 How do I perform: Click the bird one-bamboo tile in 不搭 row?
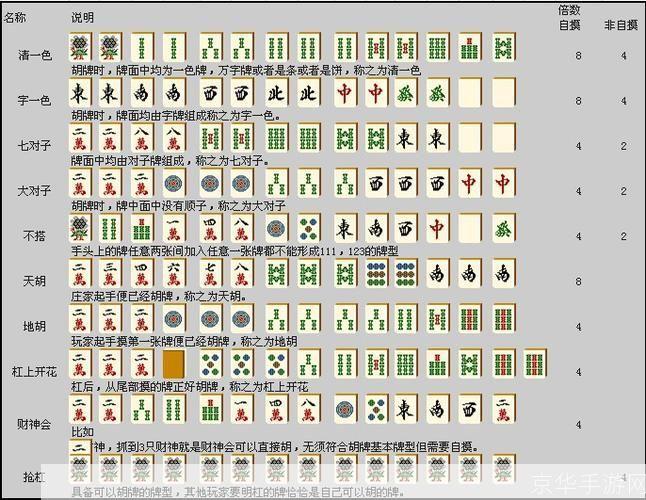[x=80, y=228]
